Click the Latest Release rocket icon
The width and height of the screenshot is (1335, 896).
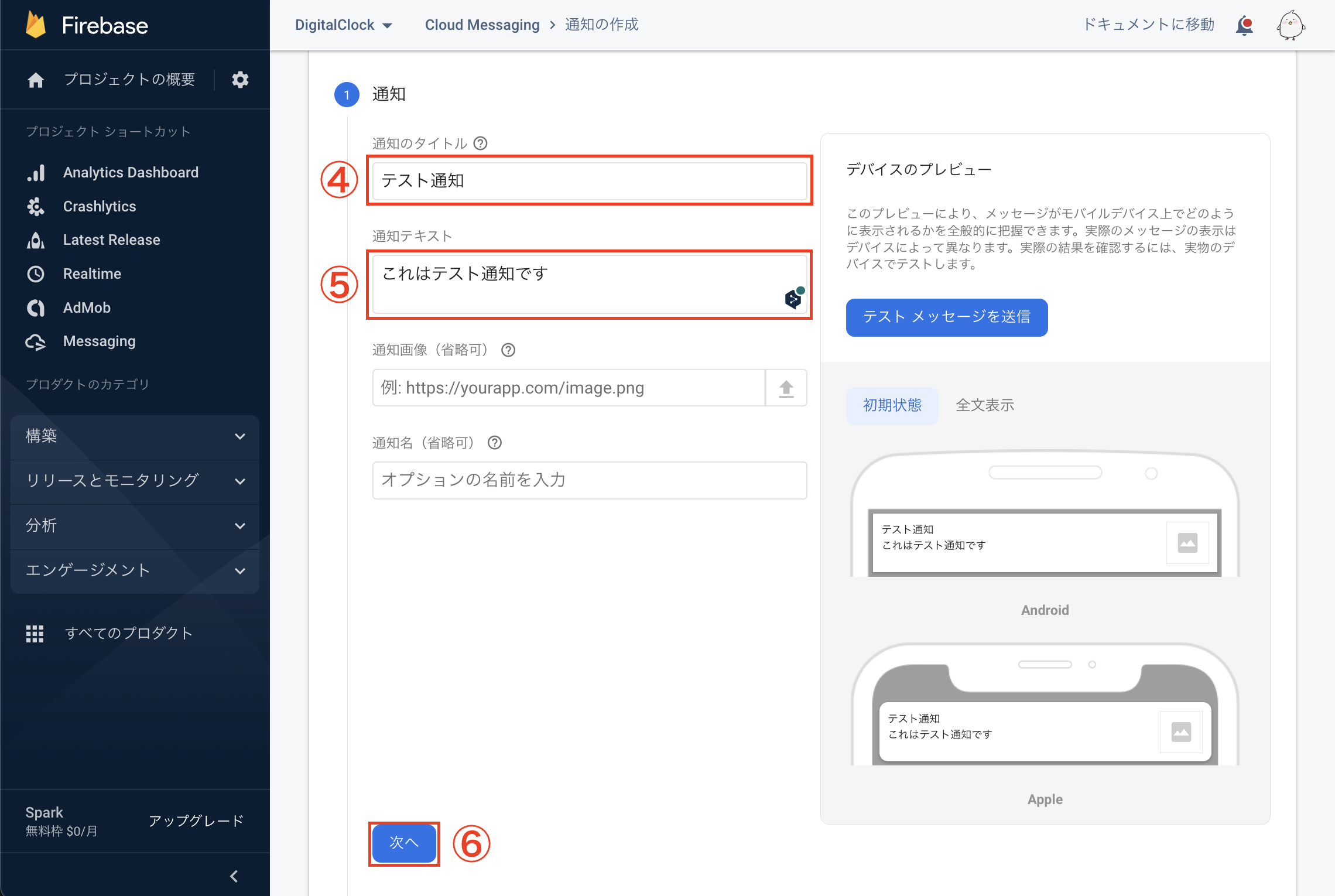point(36,240)
